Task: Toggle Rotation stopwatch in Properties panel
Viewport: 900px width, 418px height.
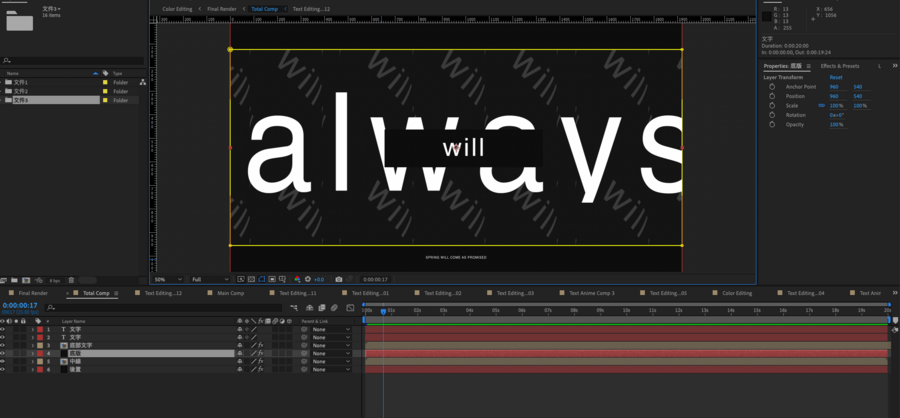Action: (772, 115)
